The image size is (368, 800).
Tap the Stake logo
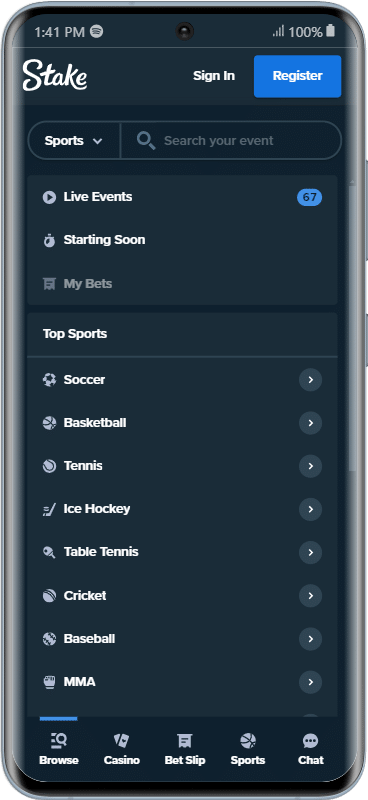(55, 76)
